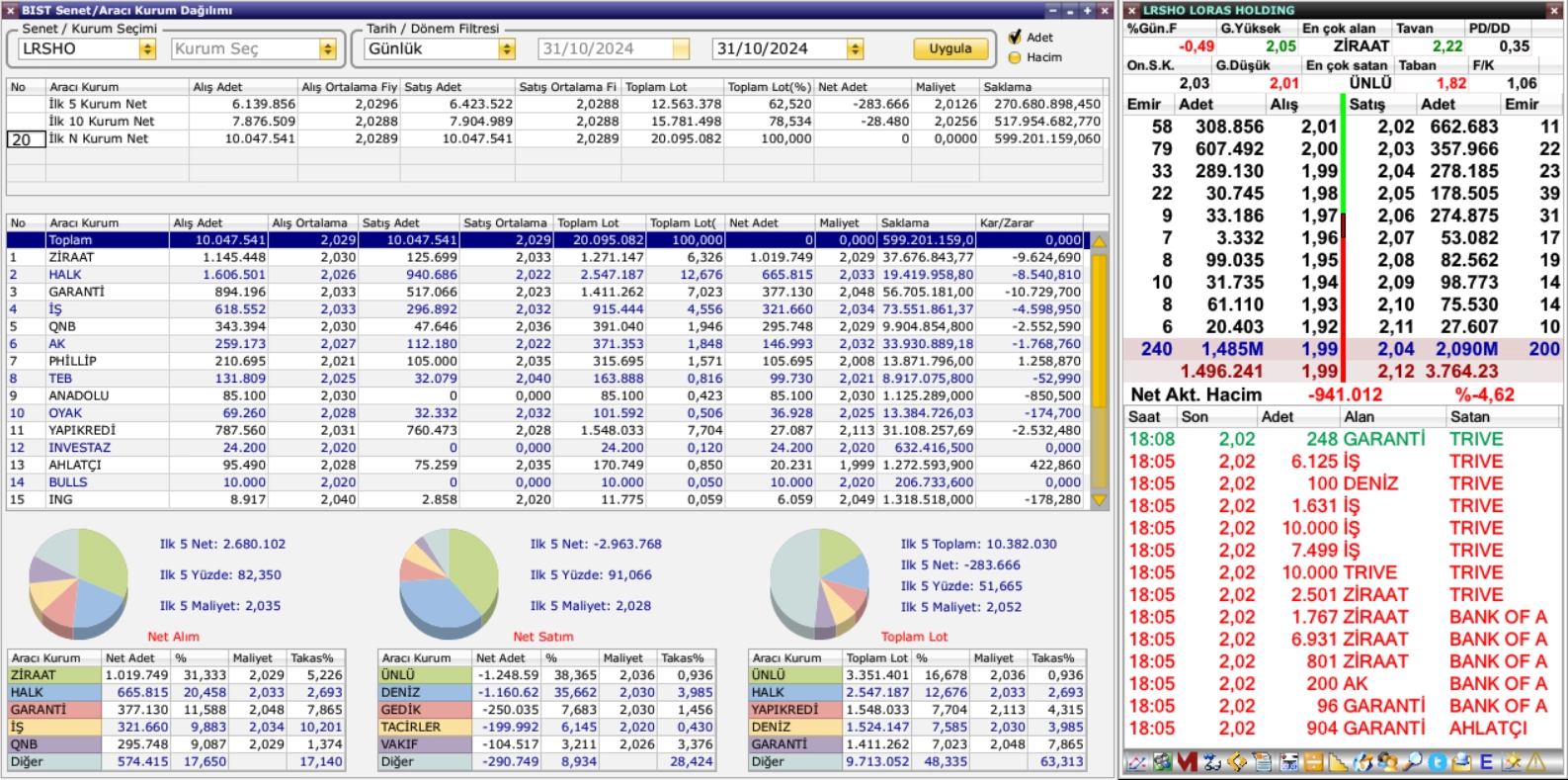Select the ZİRAAT row in main table

[545, 257]
